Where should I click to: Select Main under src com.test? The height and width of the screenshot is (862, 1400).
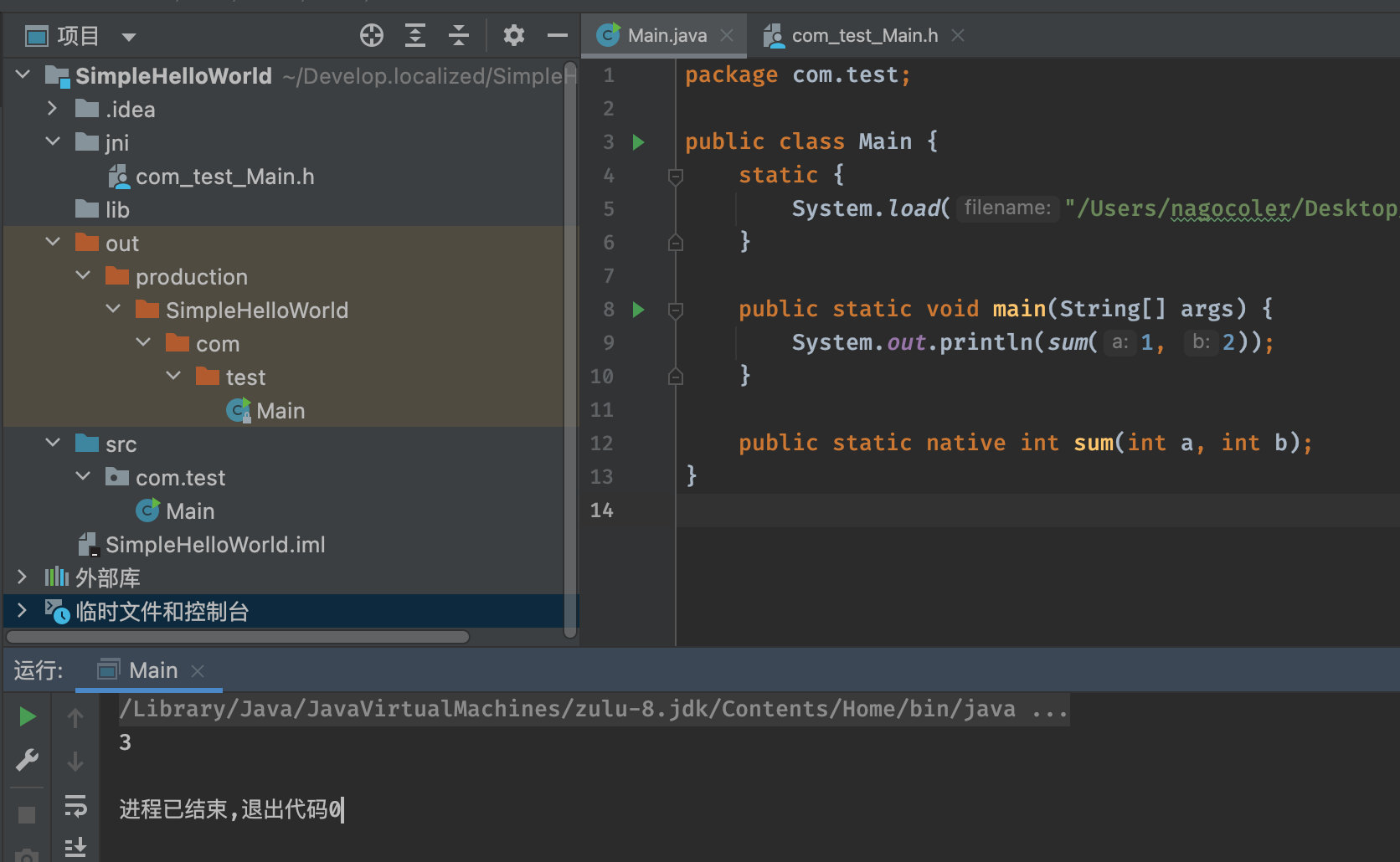point(175,511)
